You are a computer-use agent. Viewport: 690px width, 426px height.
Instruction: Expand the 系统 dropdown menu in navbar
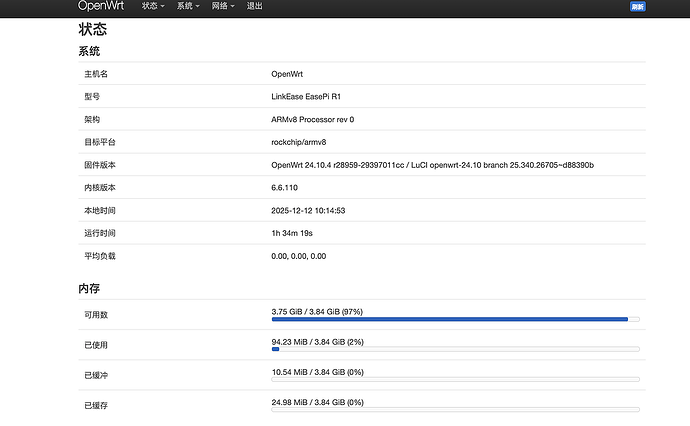point(187,6)
